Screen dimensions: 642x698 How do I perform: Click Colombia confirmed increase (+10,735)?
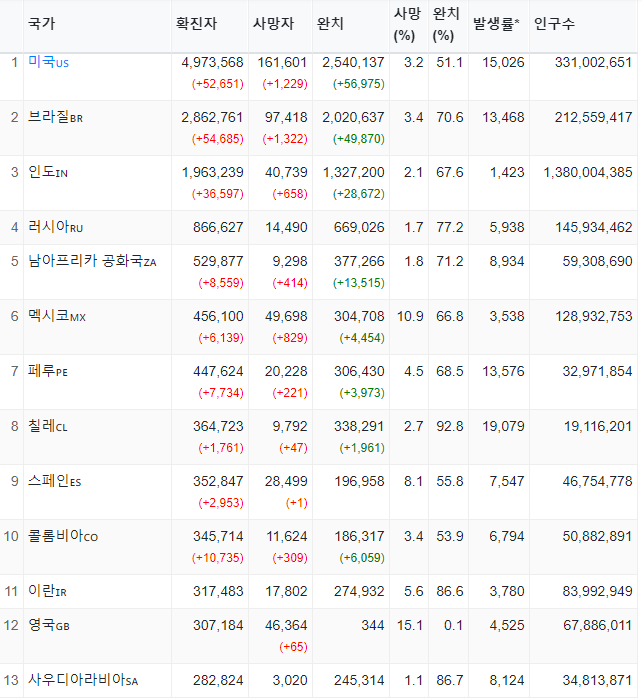coord(218,558)
